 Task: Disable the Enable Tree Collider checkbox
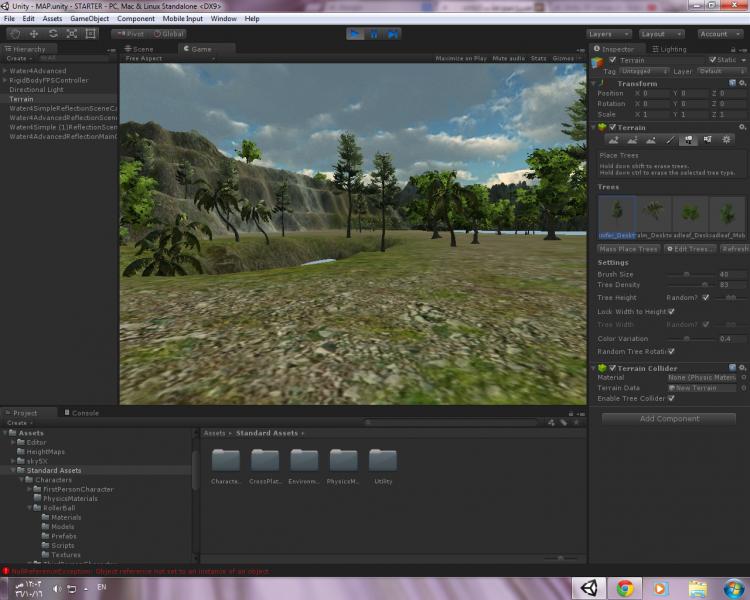pos(671,398)
